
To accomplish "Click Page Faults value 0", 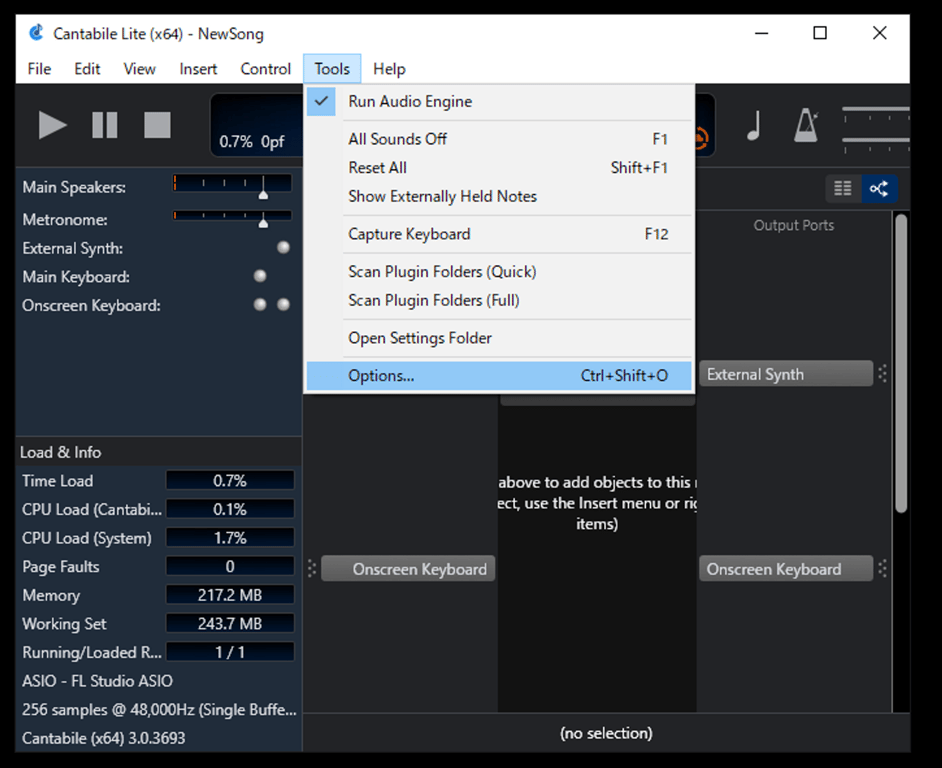I will pyautogui.click(x=230, y=567).
